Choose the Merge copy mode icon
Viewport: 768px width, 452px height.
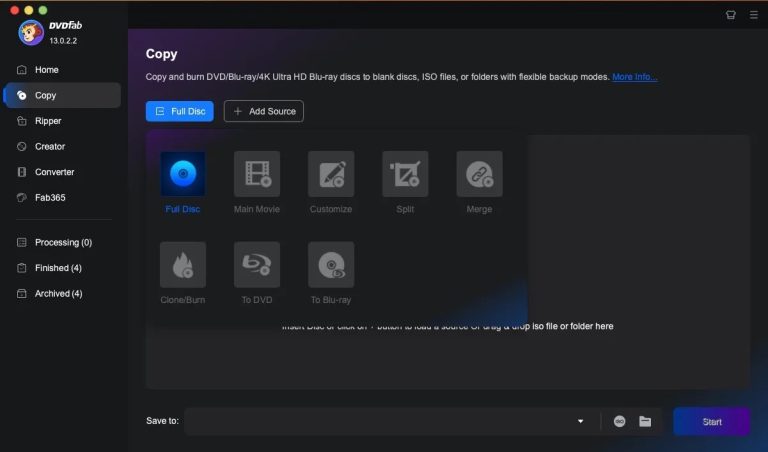click(x=480, y=174)
